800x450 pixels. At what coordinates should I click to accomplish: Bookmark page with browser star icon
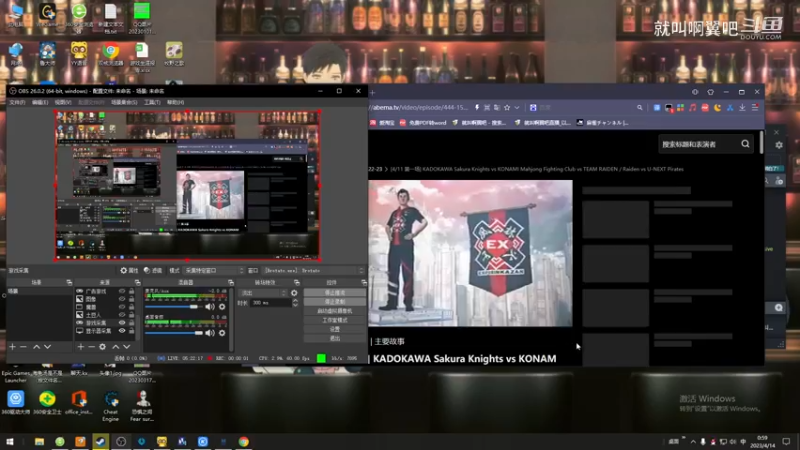[507, 108]
